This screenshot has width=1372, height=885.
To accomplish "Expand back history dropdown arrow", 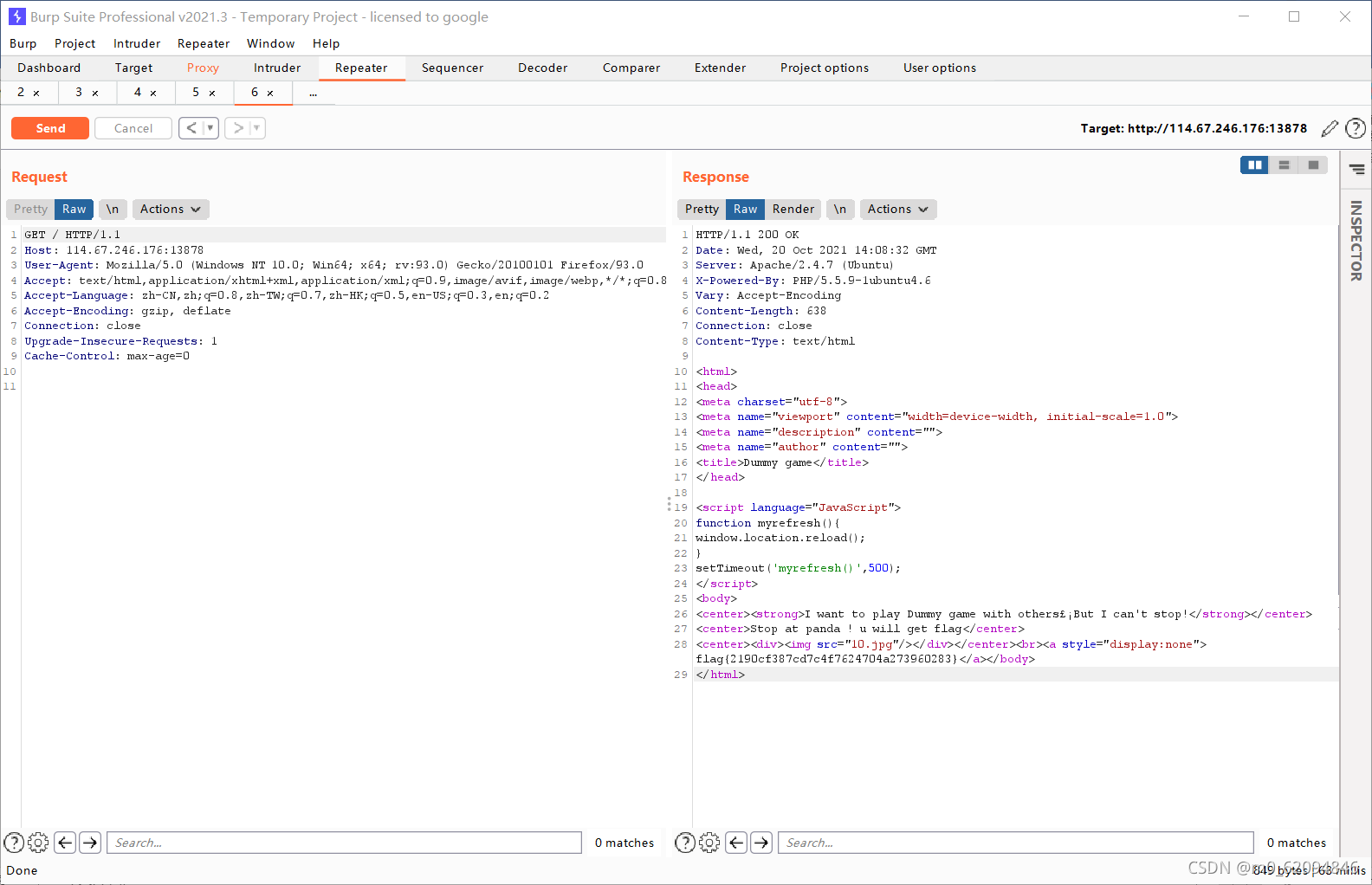I will click(210, 128).
